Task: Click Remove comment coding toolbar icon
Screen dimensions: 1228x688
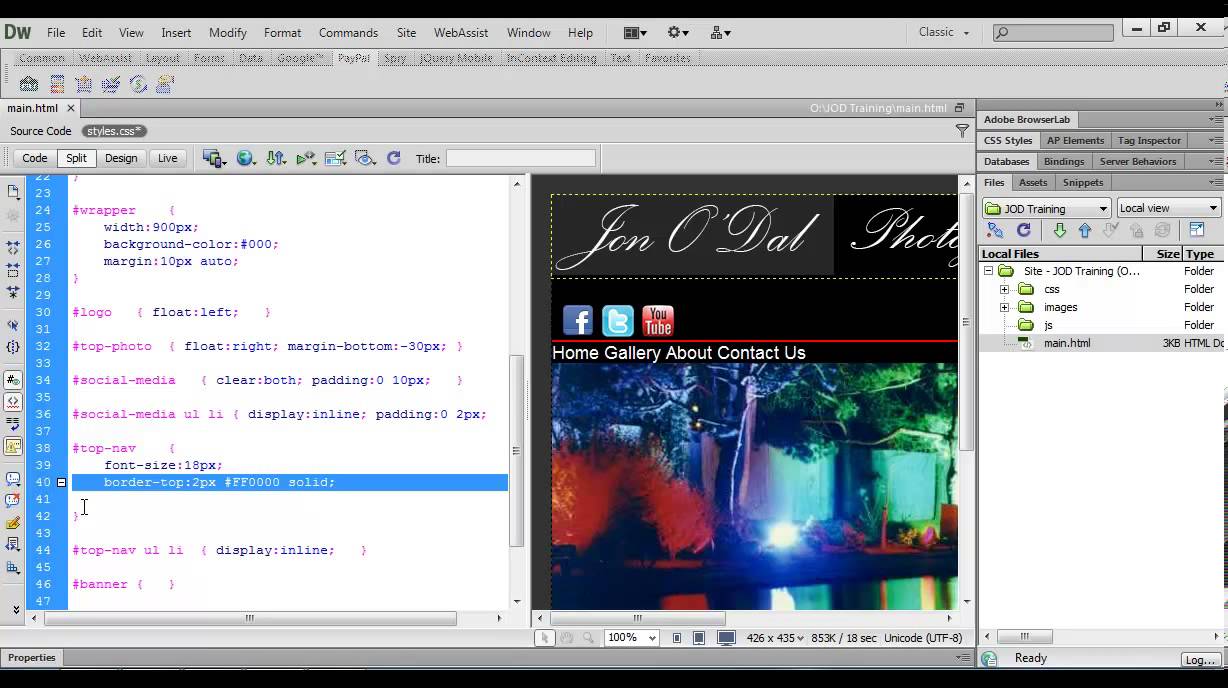Action: 13,501
